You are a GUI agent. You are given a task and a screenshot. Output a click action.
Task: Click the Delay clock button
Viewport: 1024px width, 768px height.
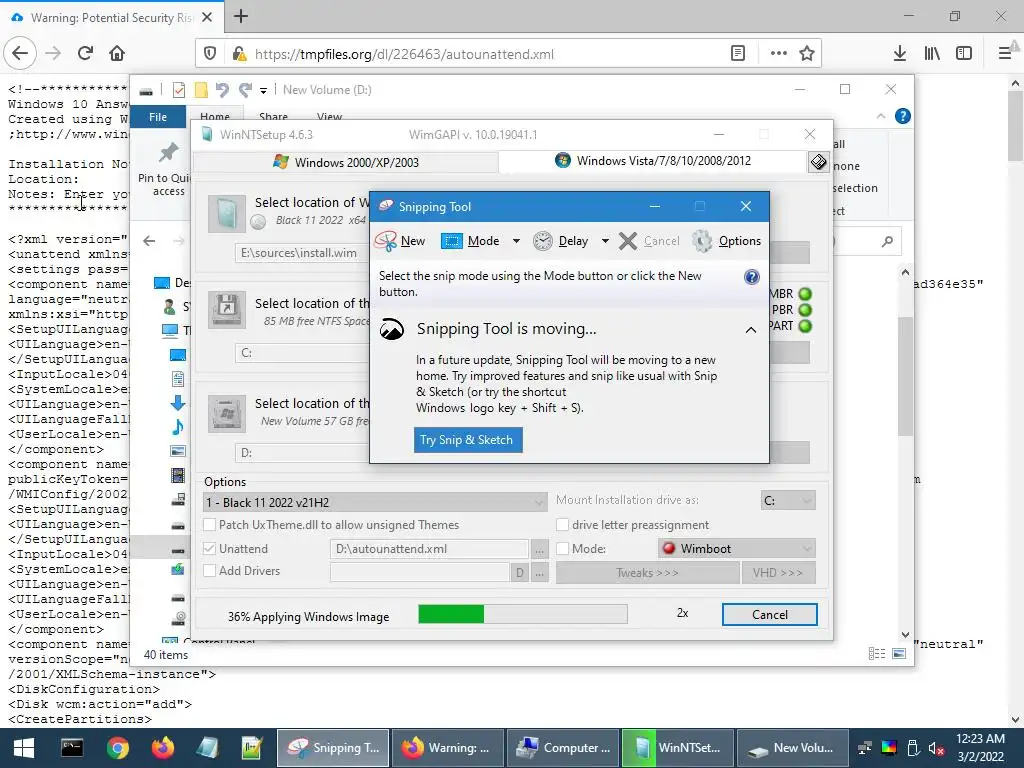560,241
